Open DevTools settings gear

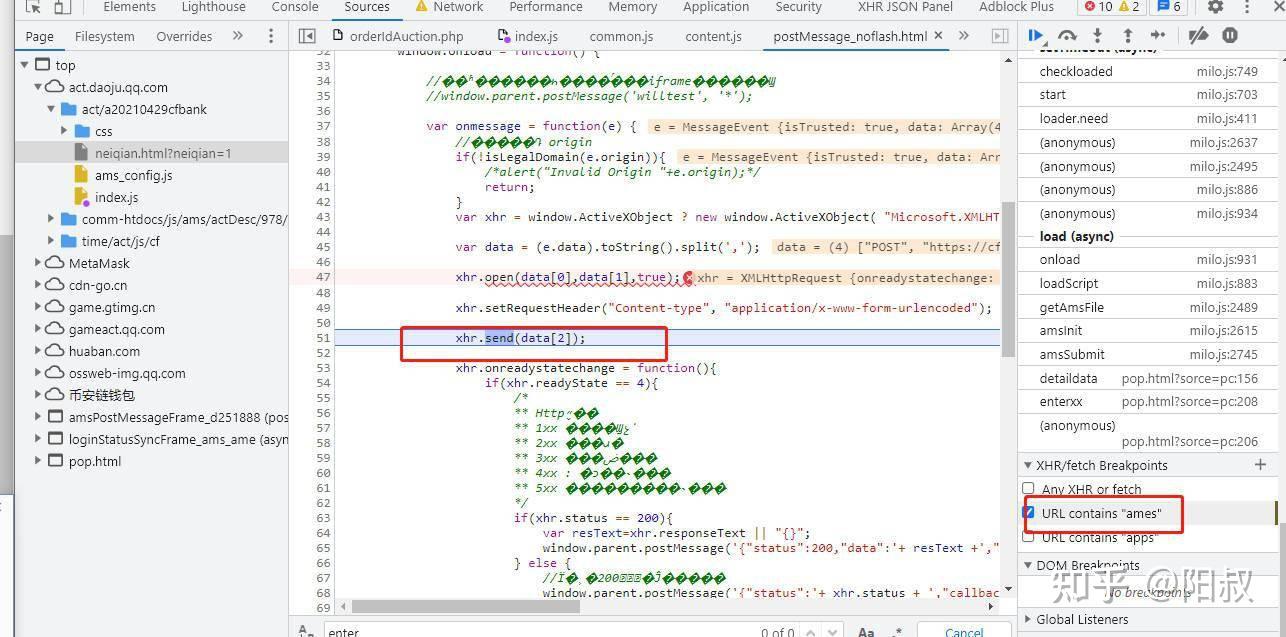(x=1216, y=7)
